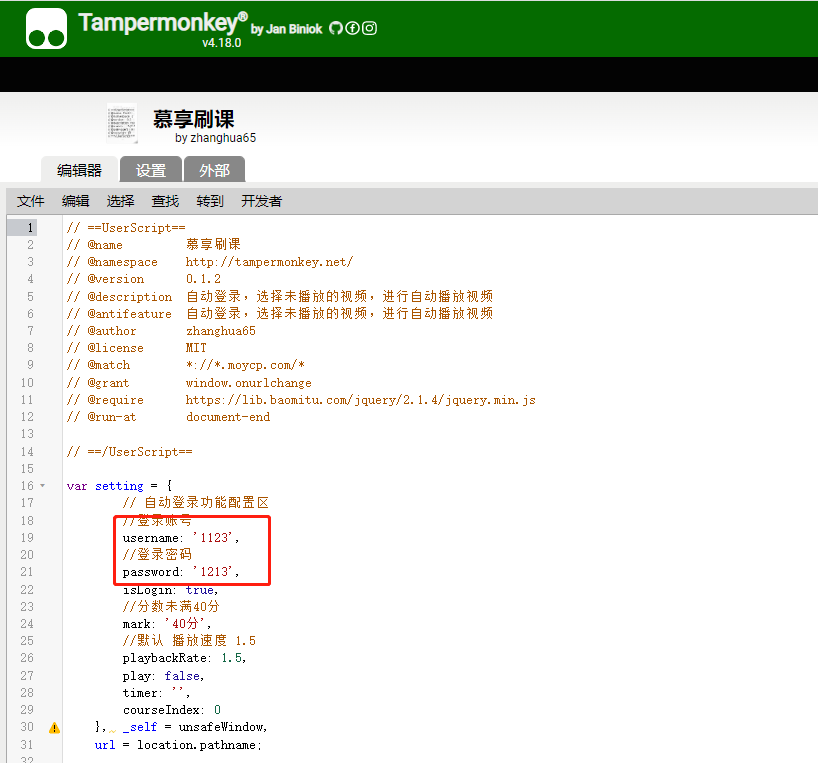Click 'var setting = {' declaration
The height and width of the screenshot is (763, 818).
pos(119,486)
